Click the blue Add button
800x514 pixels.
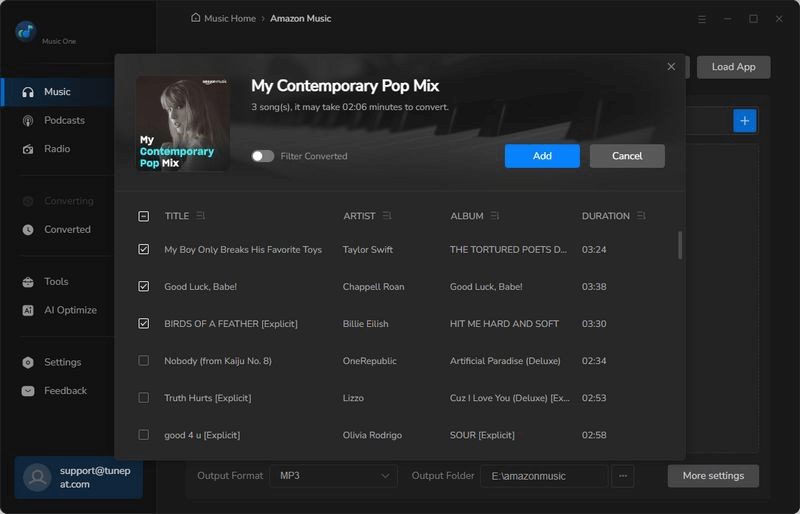point(542,156)
